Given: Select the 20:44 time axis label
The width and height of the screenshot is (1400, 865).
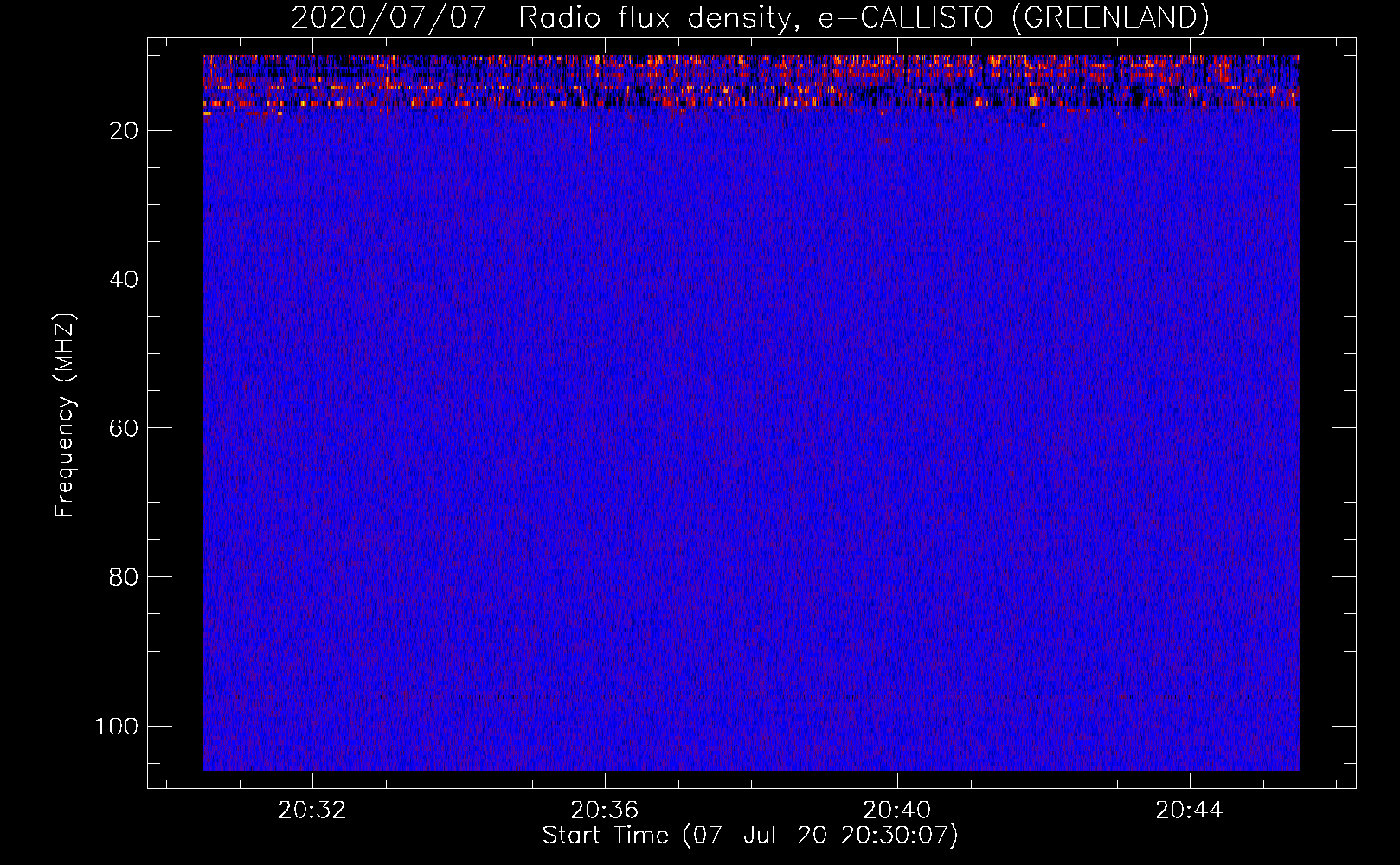Looking at the screenshot, I should [x=1190, y=810].
